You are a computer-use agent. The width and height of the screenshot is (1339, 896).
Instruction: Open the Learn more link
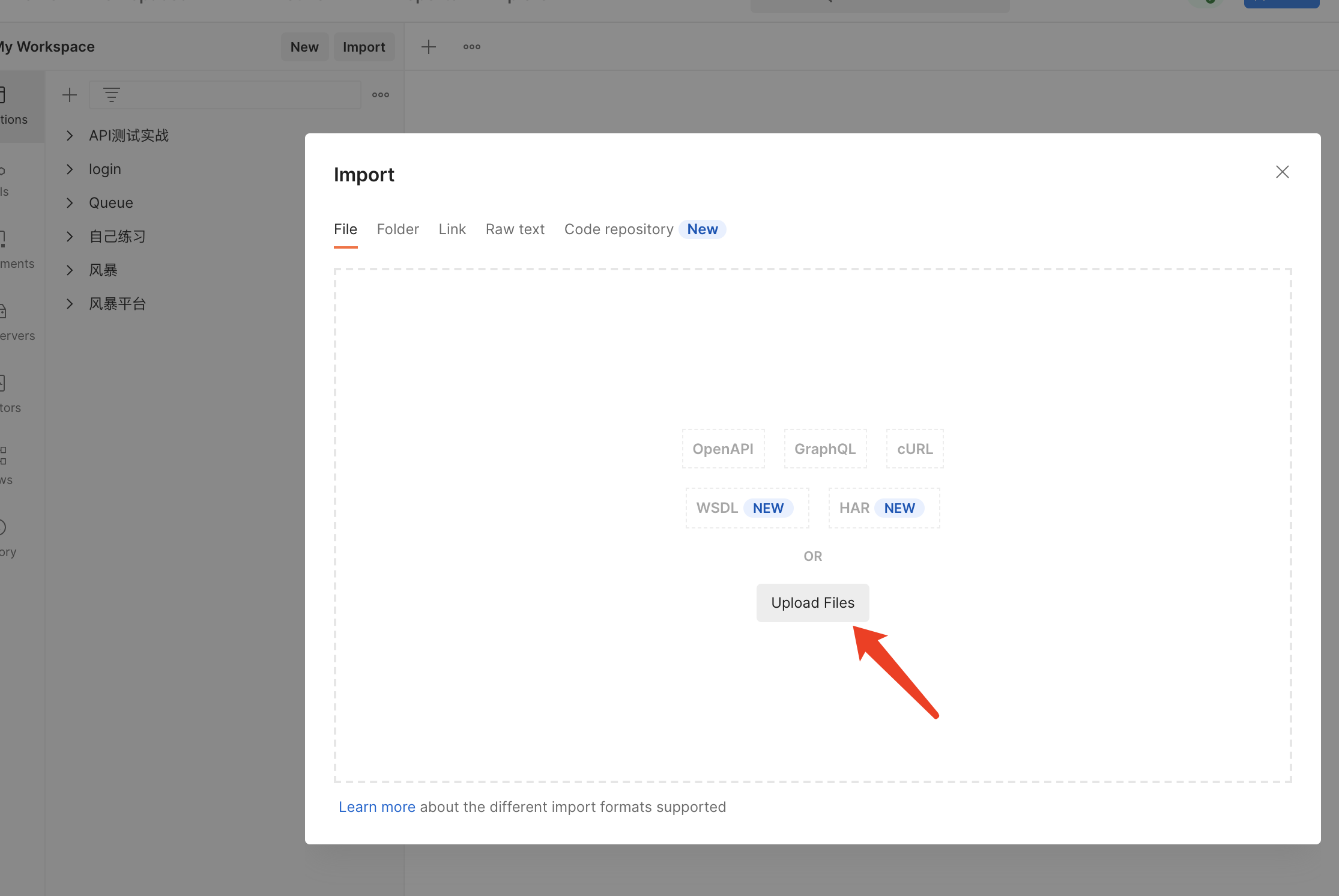376,807
